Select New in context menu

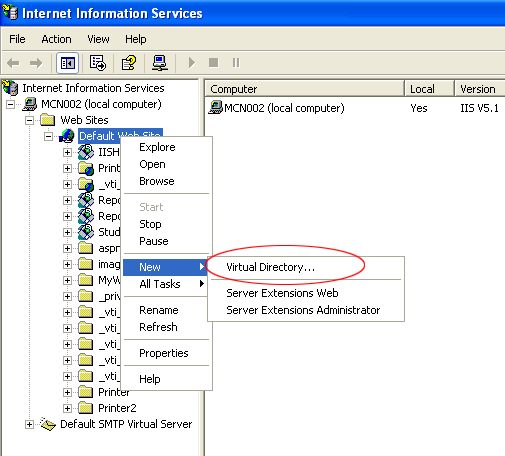pyautogui.click(x=165, y=267)
